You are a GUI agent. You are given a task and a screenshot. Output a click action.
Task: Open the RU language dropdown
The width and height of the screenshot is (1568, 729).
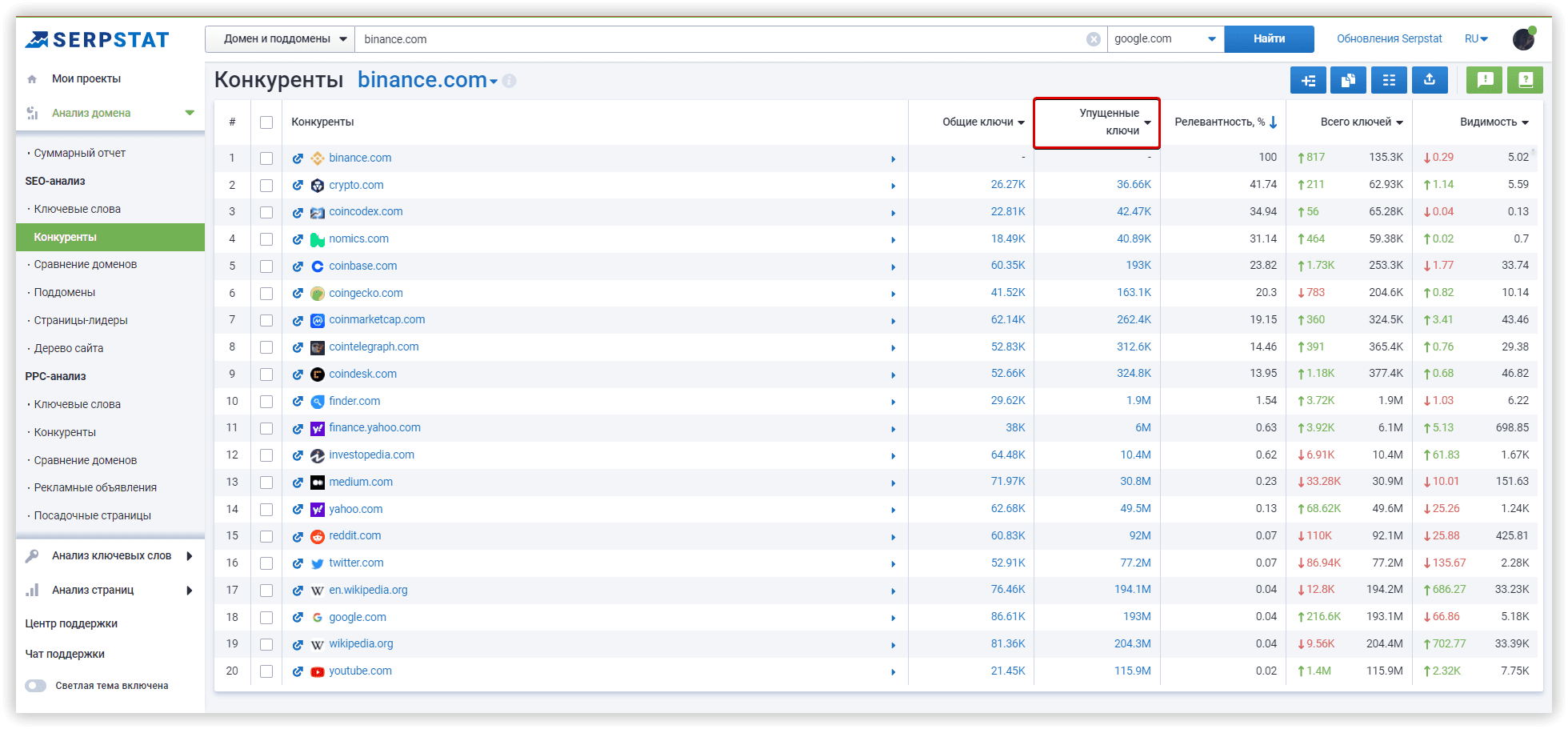click(1476, 38)
